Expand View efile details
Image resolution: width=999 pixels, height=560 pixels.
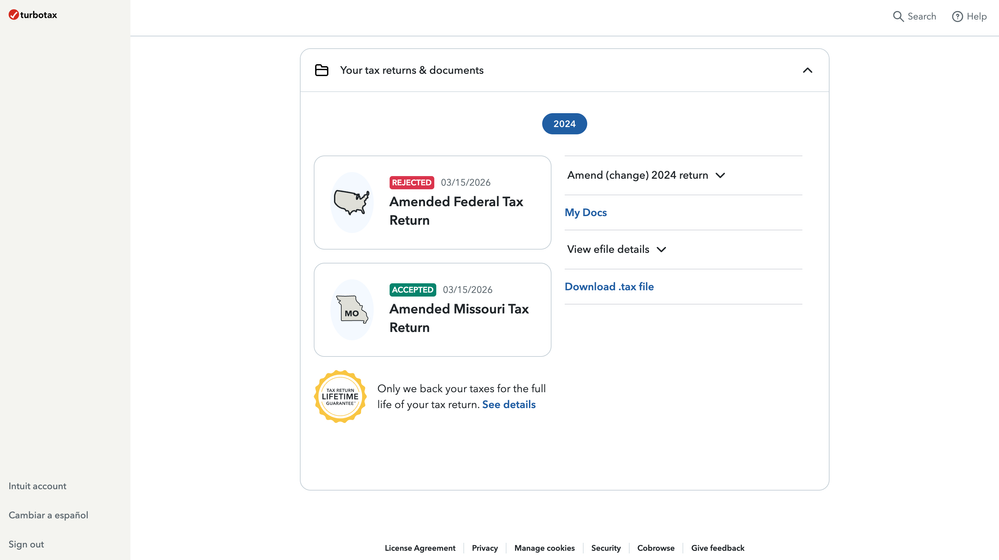click(616, 249)
